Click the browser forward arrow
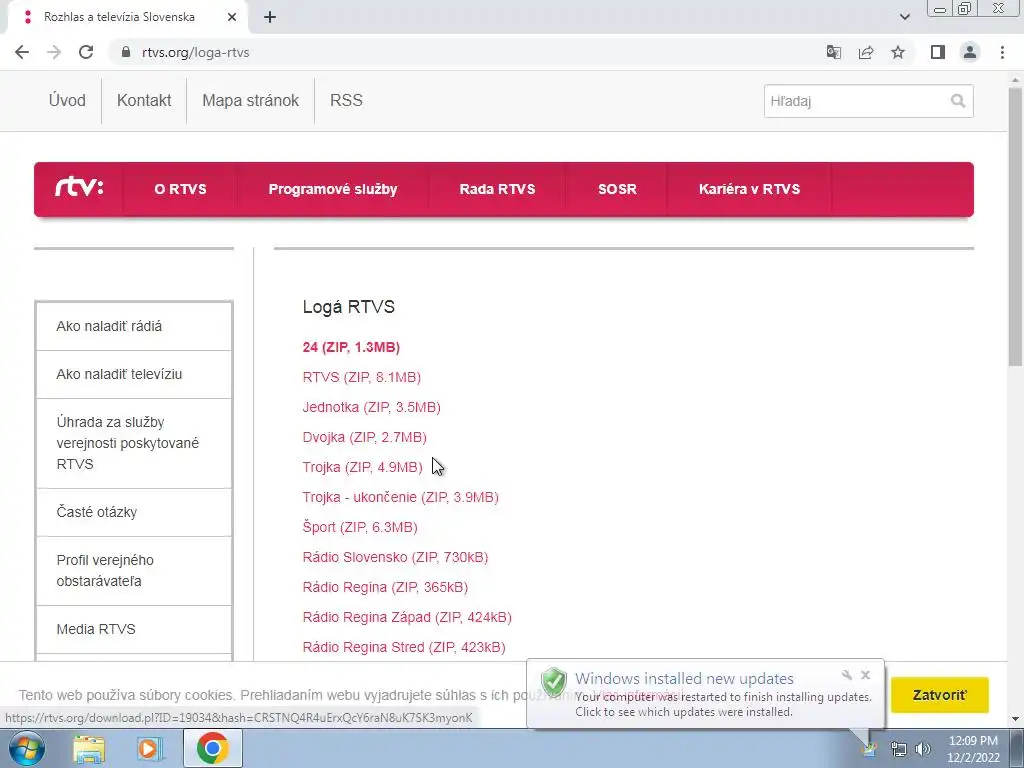The width and height of the screenshot is (1024, 768). pyautogui.click(x=54, y=52)
